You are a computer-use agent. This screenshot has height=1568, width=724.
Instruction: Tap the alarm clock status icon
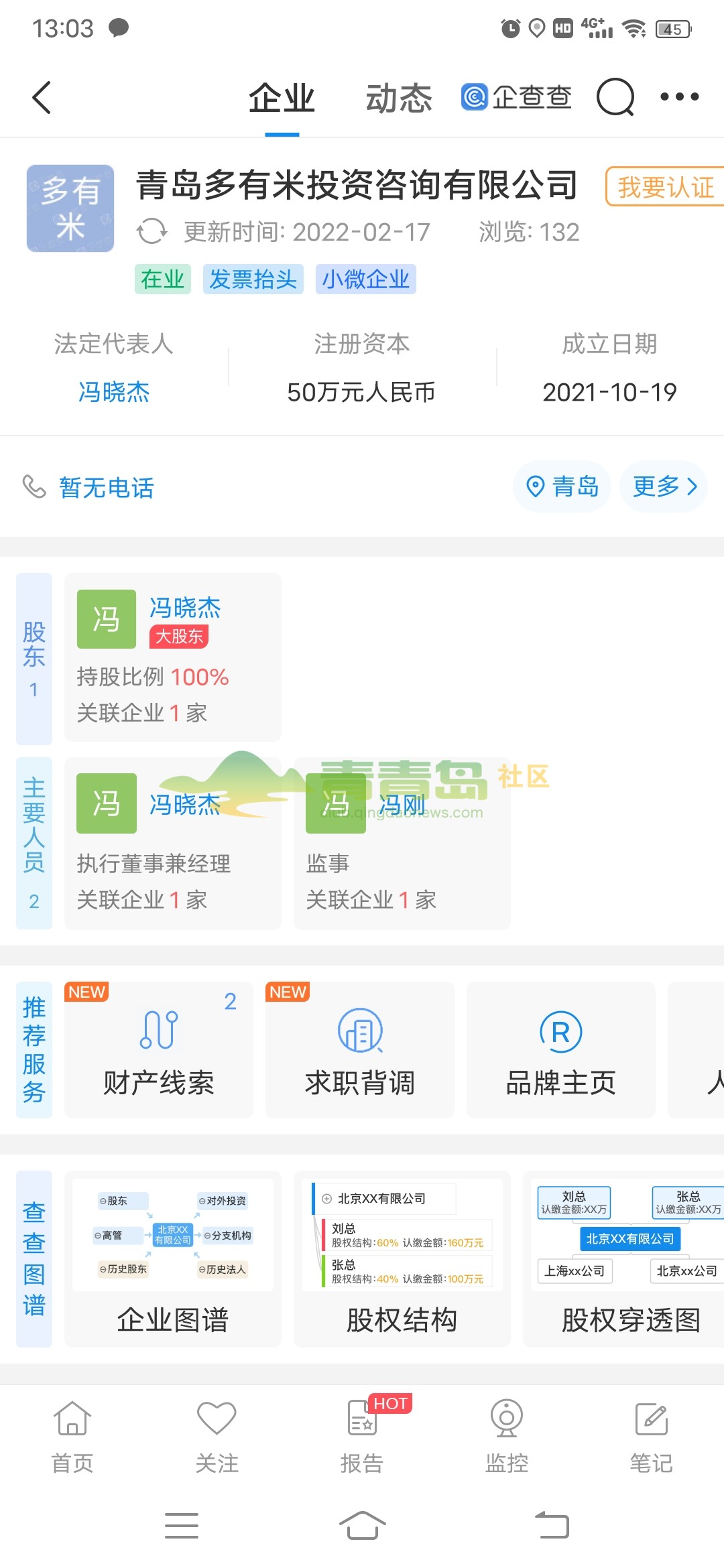(x=511, y=28)
